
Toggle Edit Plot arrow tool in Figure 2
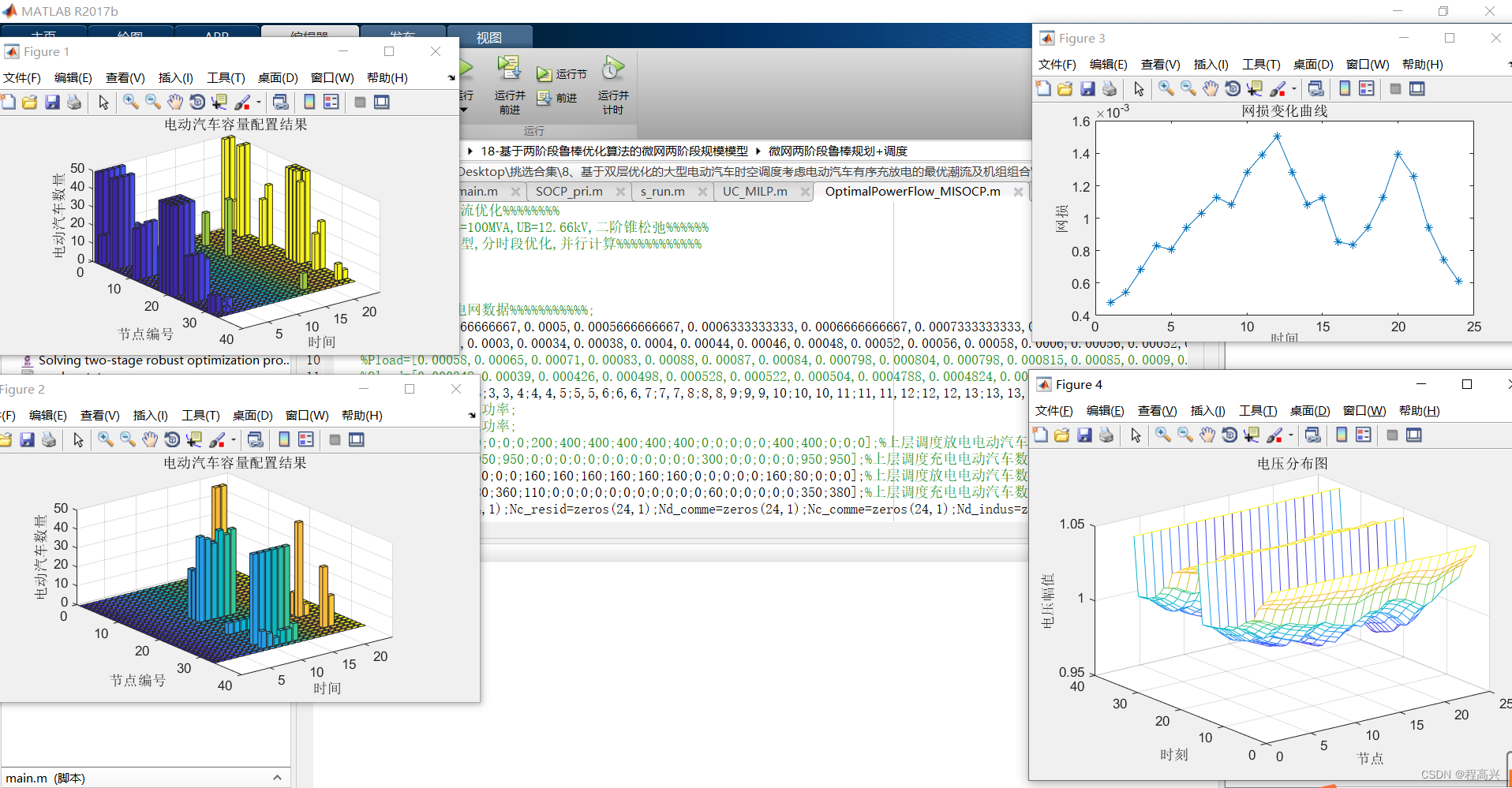[78, 439]
